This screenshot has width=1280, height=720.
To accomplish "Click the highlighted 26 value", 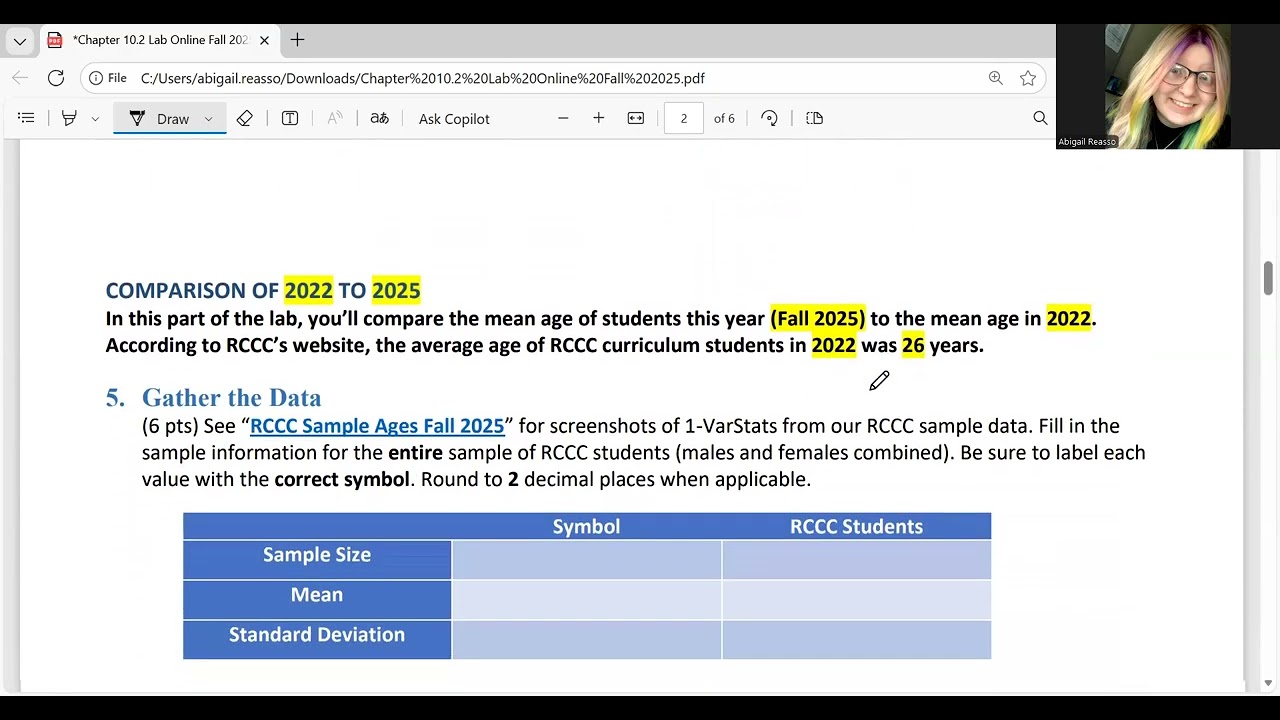I will [x=913, y=346].
